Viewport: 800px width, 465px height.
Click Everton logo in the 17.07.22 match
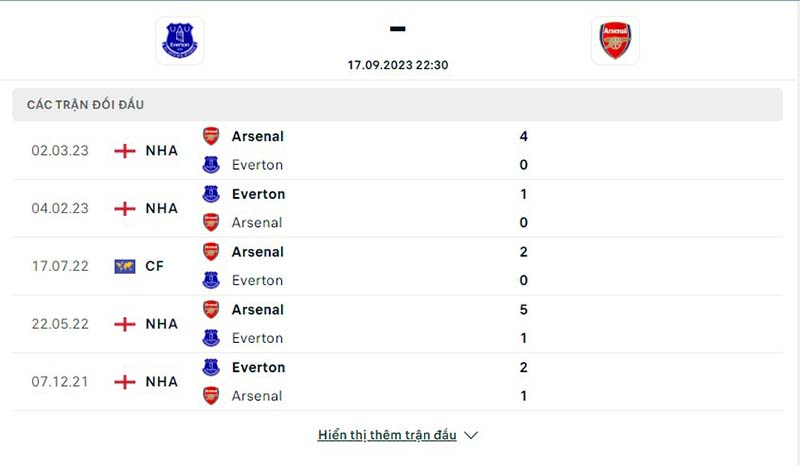point(211,280)
